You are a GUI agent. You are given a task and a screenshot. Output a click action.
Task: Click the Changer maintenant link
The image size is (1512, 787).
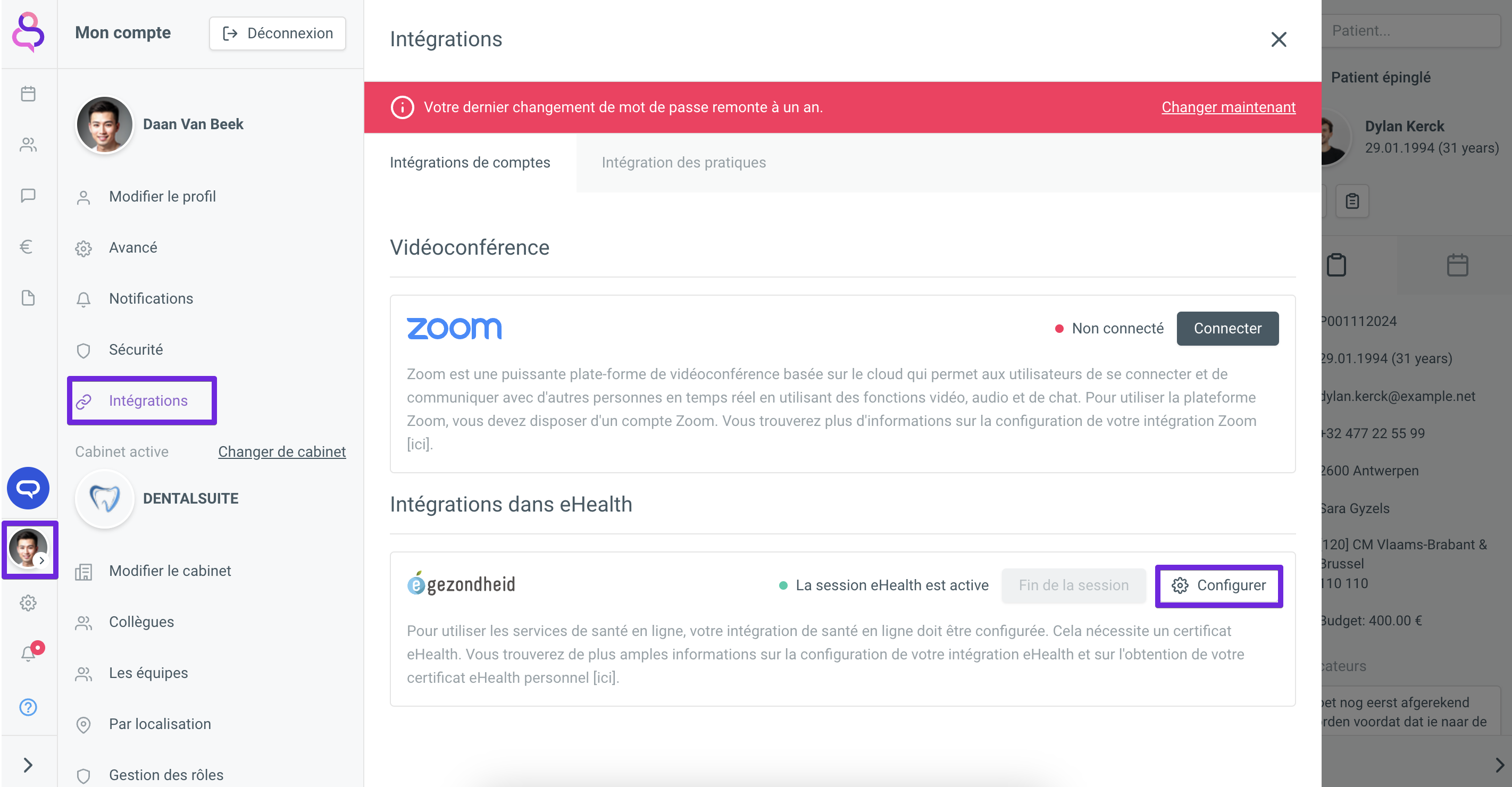click(1229, 107)
